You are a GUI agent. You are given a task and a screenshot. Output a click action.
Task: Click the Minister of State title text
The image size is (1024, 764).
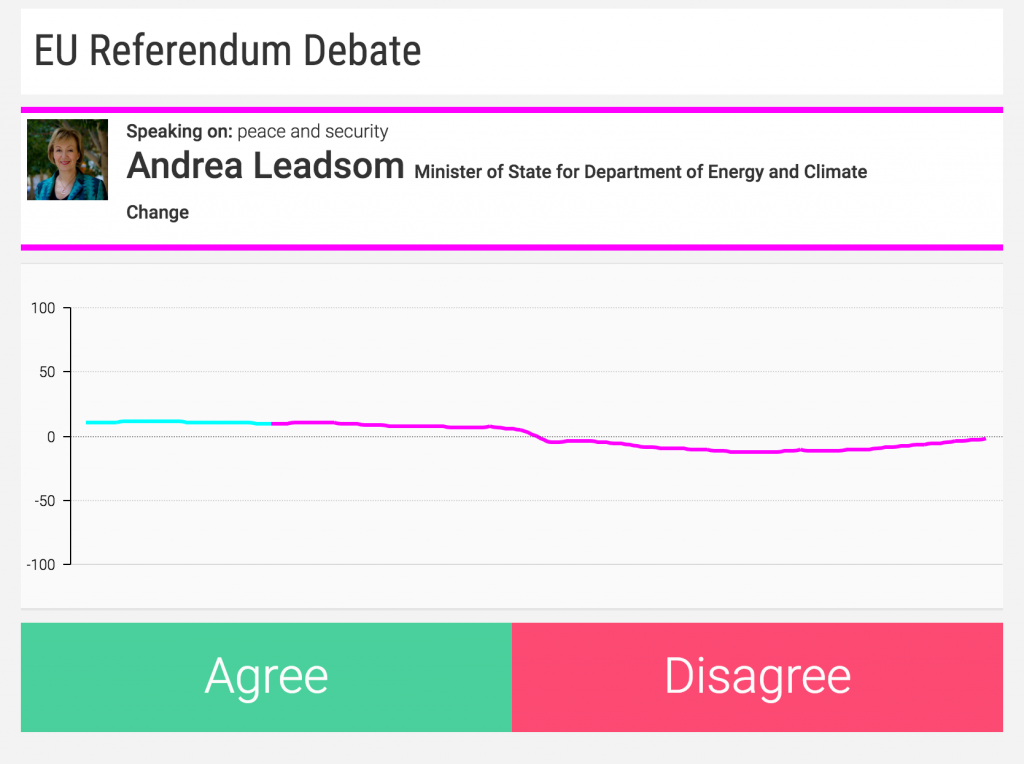pos(640,172)
